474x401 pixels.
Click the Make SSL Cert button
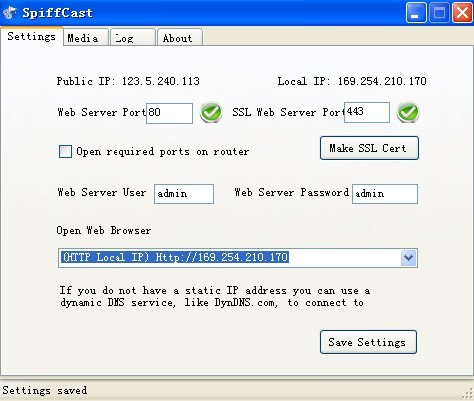(369, 148)
